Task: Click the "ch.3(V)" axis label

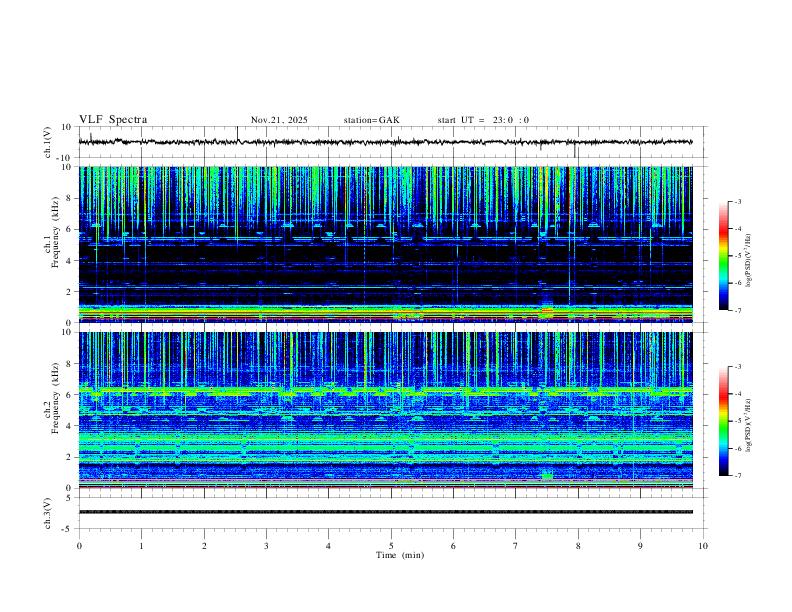Action: click(48, 513)
